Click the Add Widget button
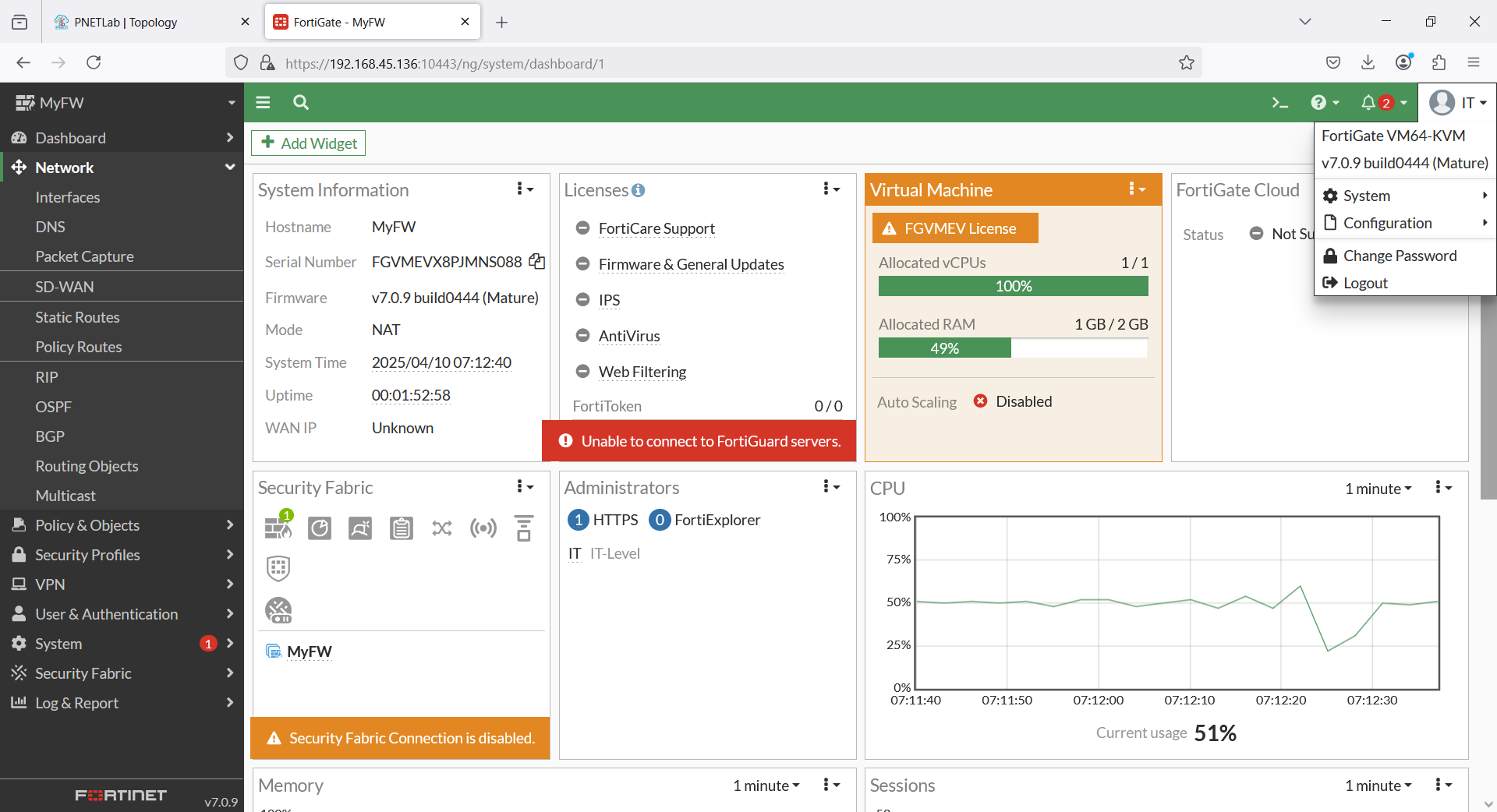 coord(308,143)
